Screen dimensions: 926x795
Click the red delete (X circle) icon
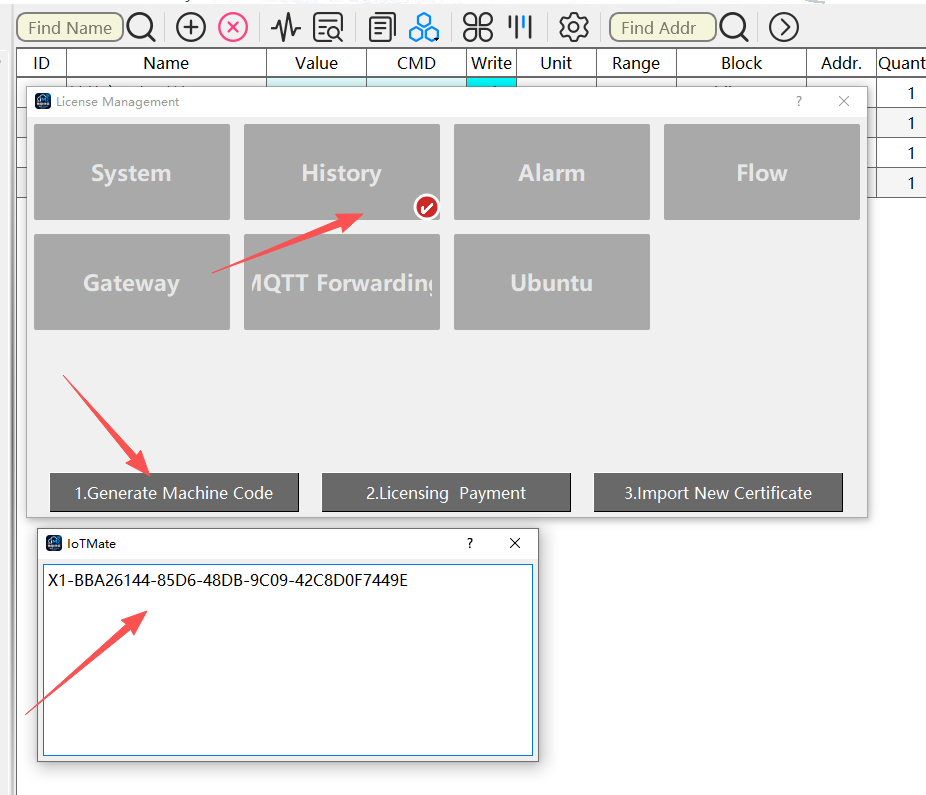(233, 27)
